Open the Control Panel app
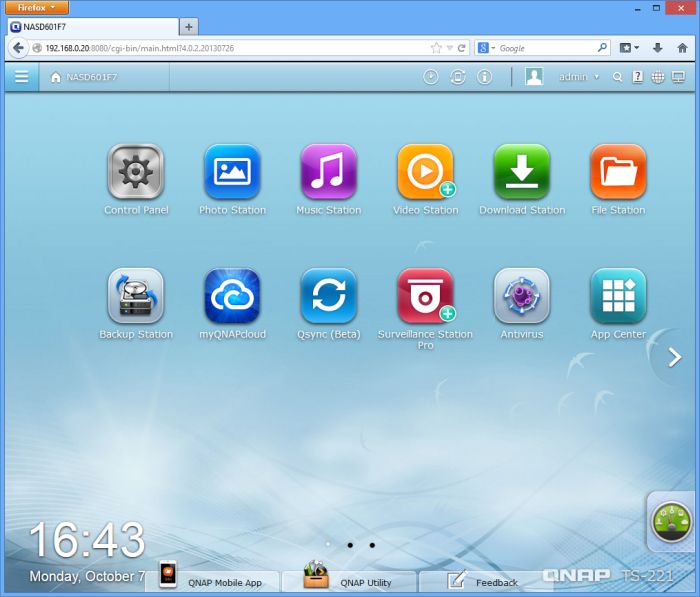 point(136,172)
